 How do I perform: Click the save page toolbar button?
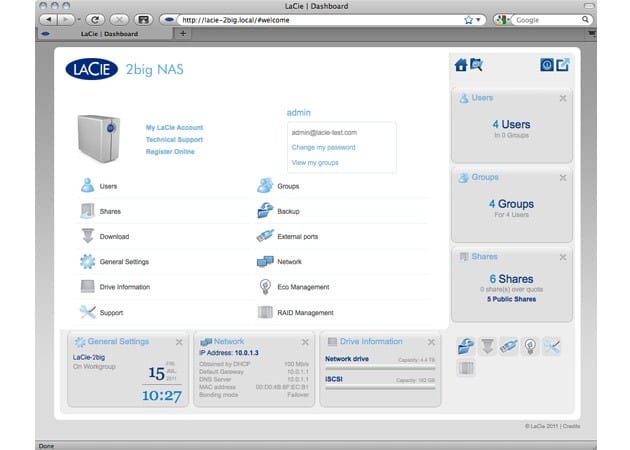click(143, 19)
